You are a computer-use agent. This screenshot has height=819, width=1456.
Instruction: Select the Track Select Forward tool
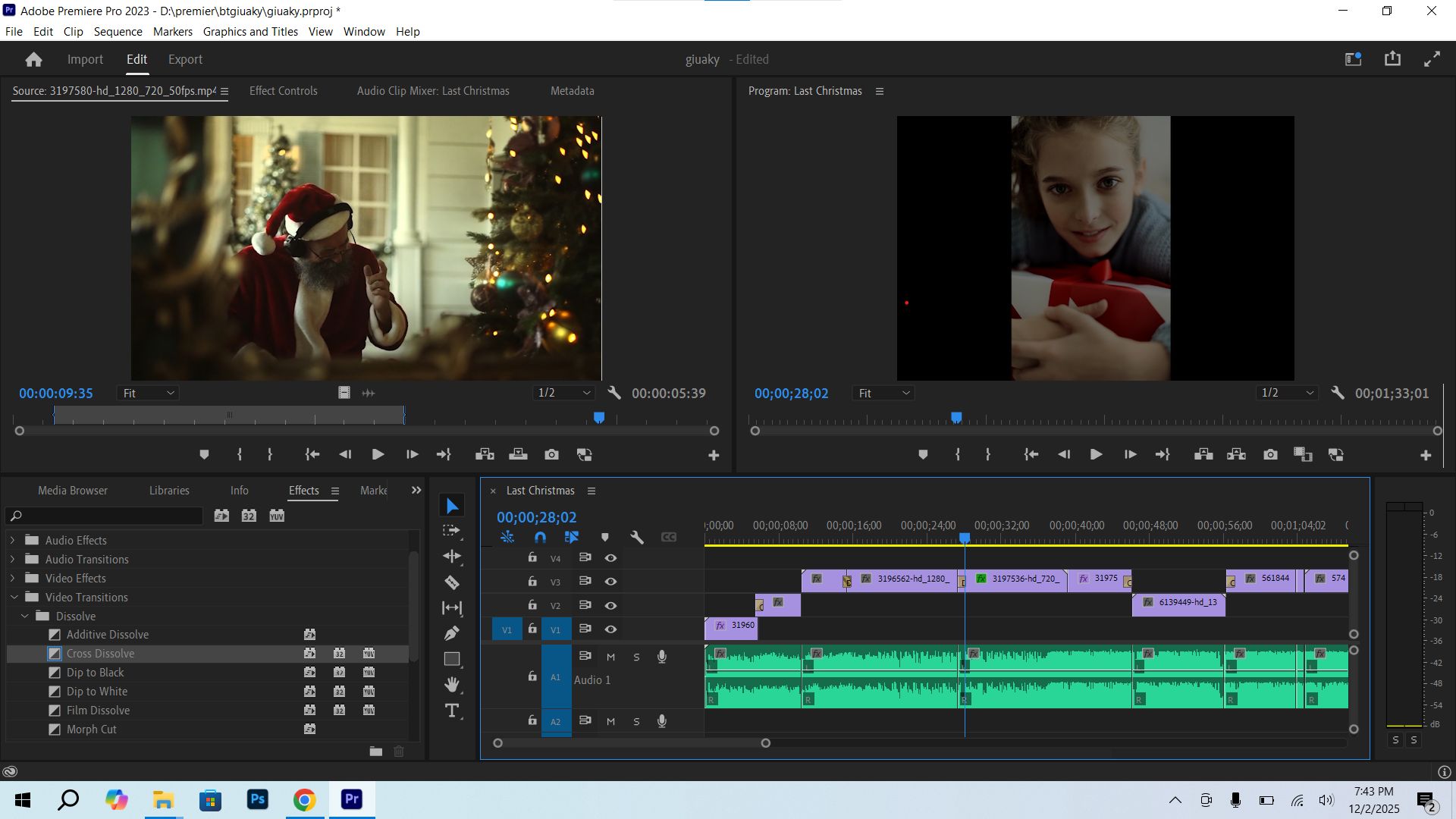[x=452, y=531]
